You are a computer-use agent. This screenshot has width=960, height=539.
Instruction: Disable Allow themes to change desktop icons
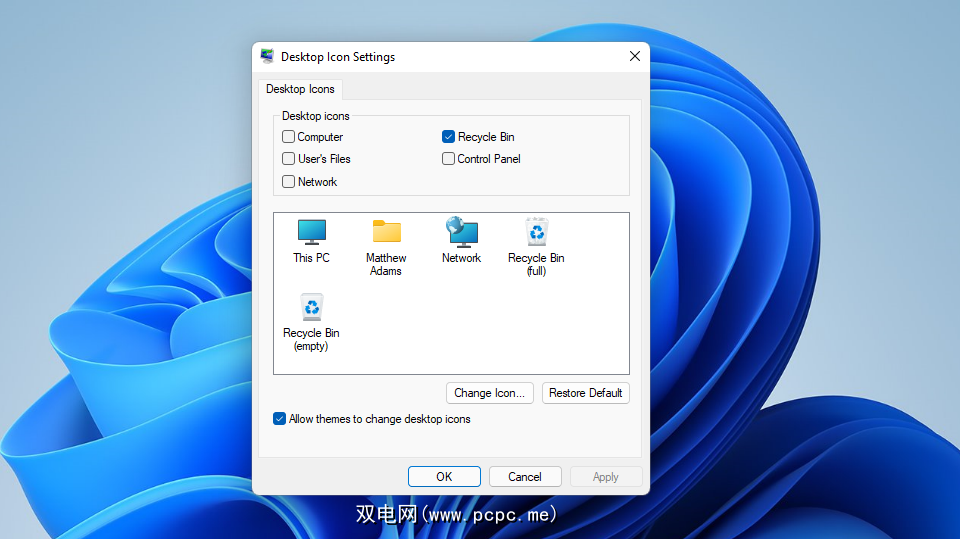click(x=280, y=419)
